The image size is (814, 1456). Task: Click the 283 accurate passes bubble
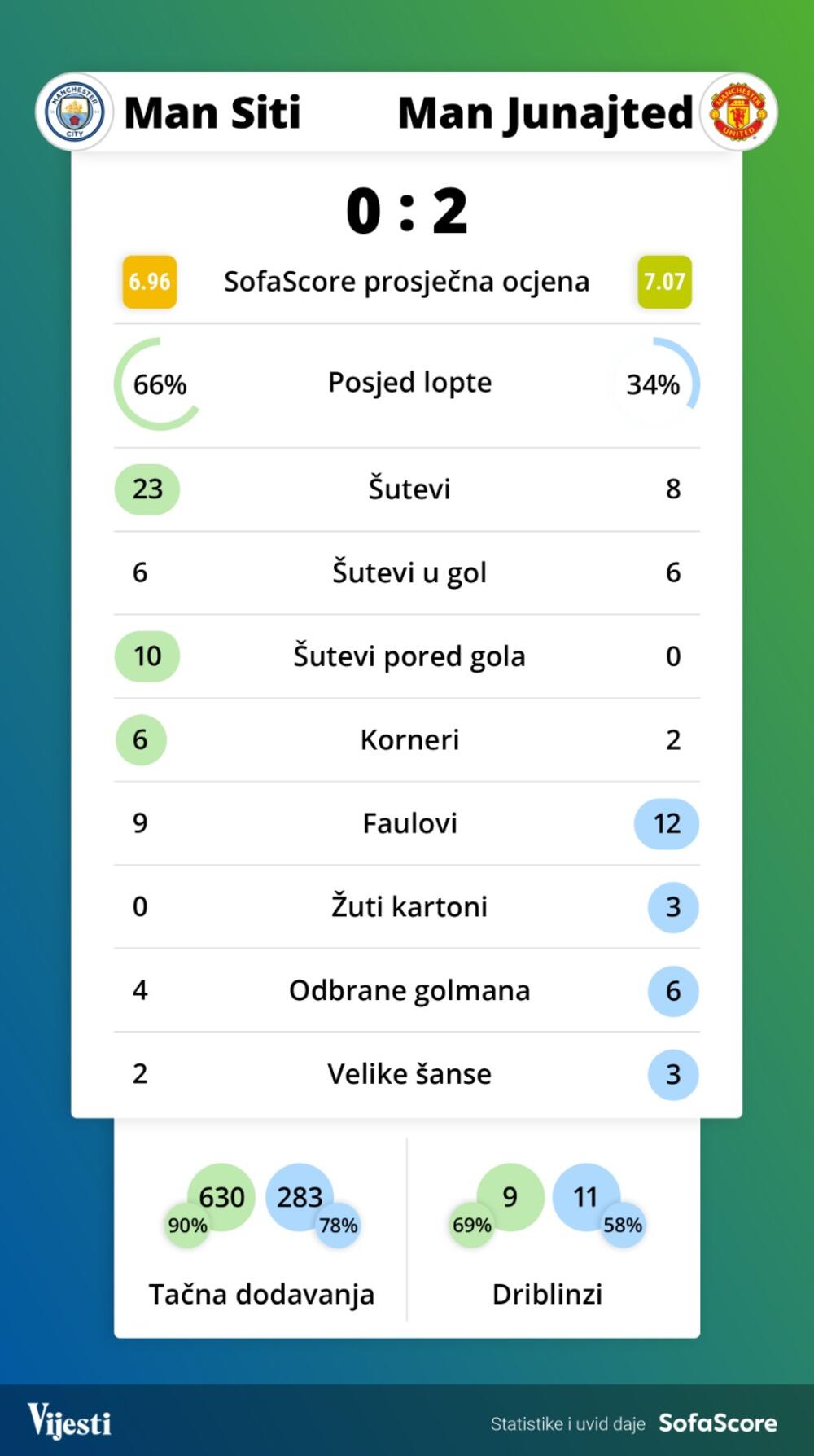[x=300, y=1196]
